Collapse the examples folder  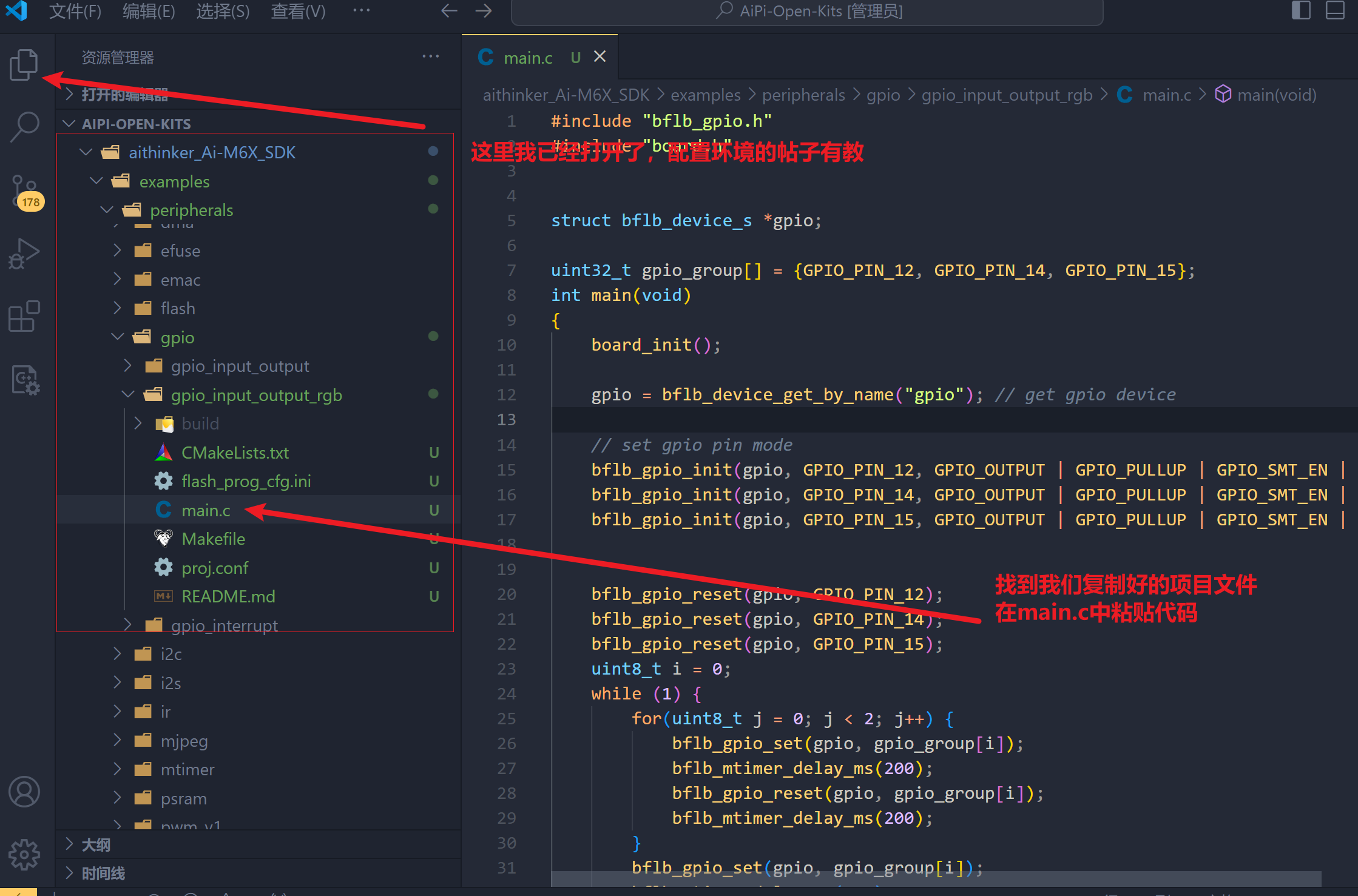(258, 181)
